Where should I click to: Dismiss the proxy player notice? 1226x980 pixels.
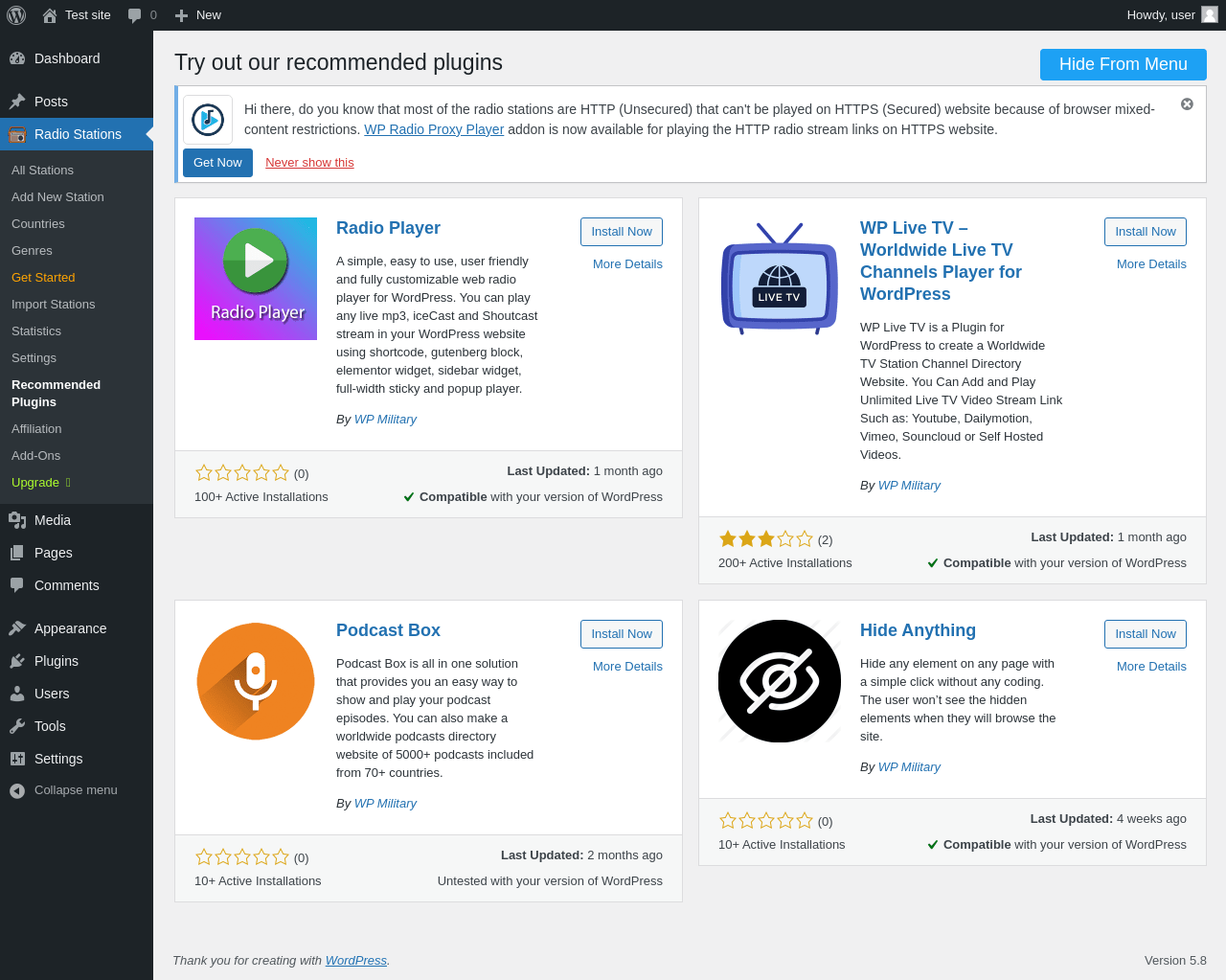point(1187,103)
